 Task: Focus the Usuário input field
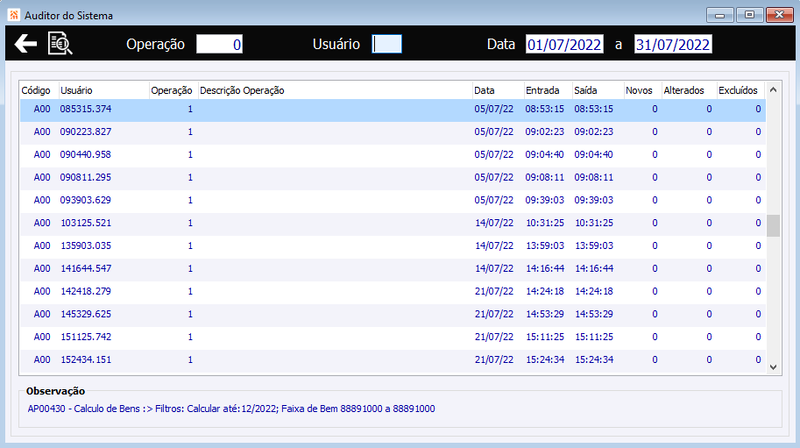click(387, 44)
